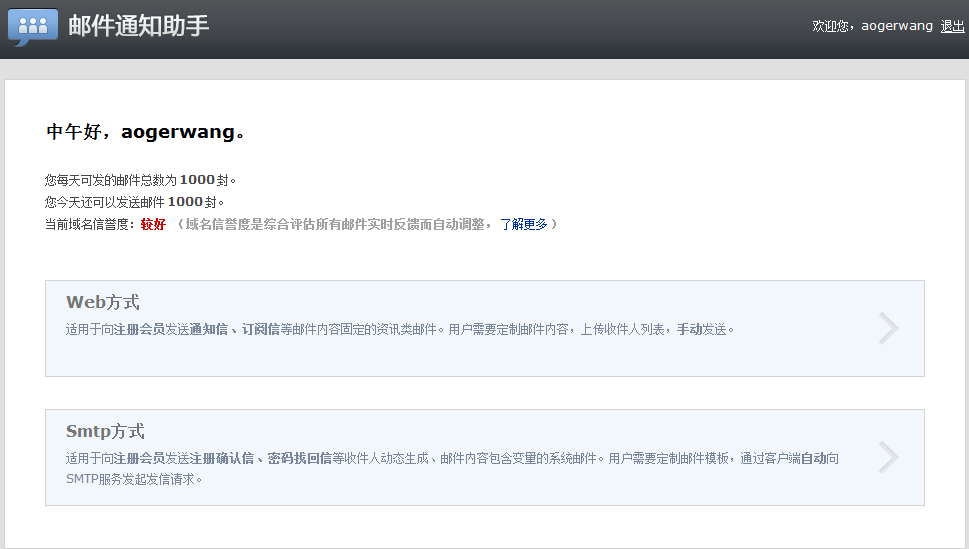Select the Web方式 heading
969x549 pixels.
(x=103, y=302)
